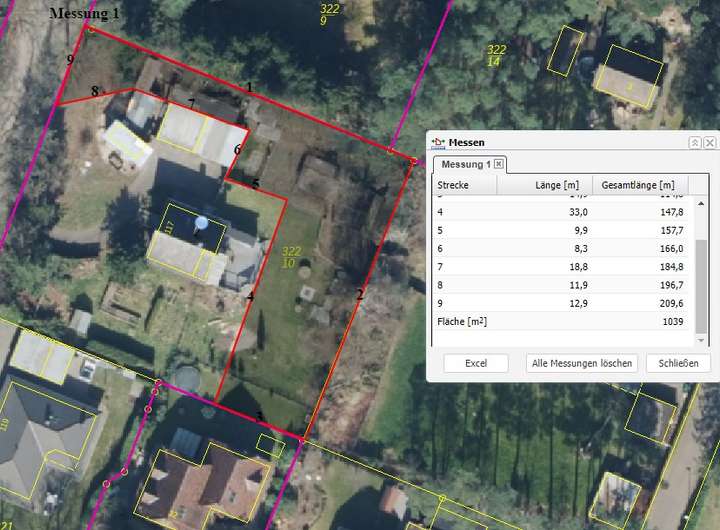The height and width of the screenshot is (530, 720).
Task: Select the Messung 1 tab
Action: pyautogui.click(x=466, y=164)
